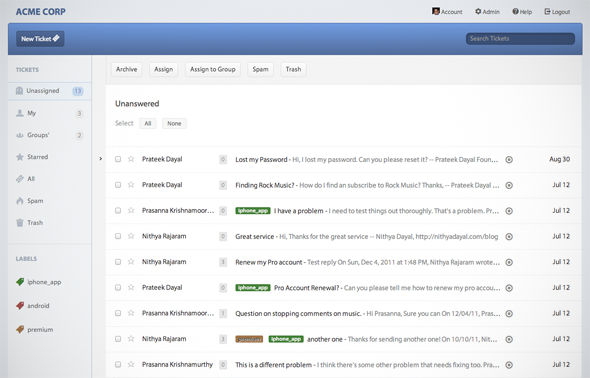Check the Great service ticket checkbox

[x=118, y=236]
